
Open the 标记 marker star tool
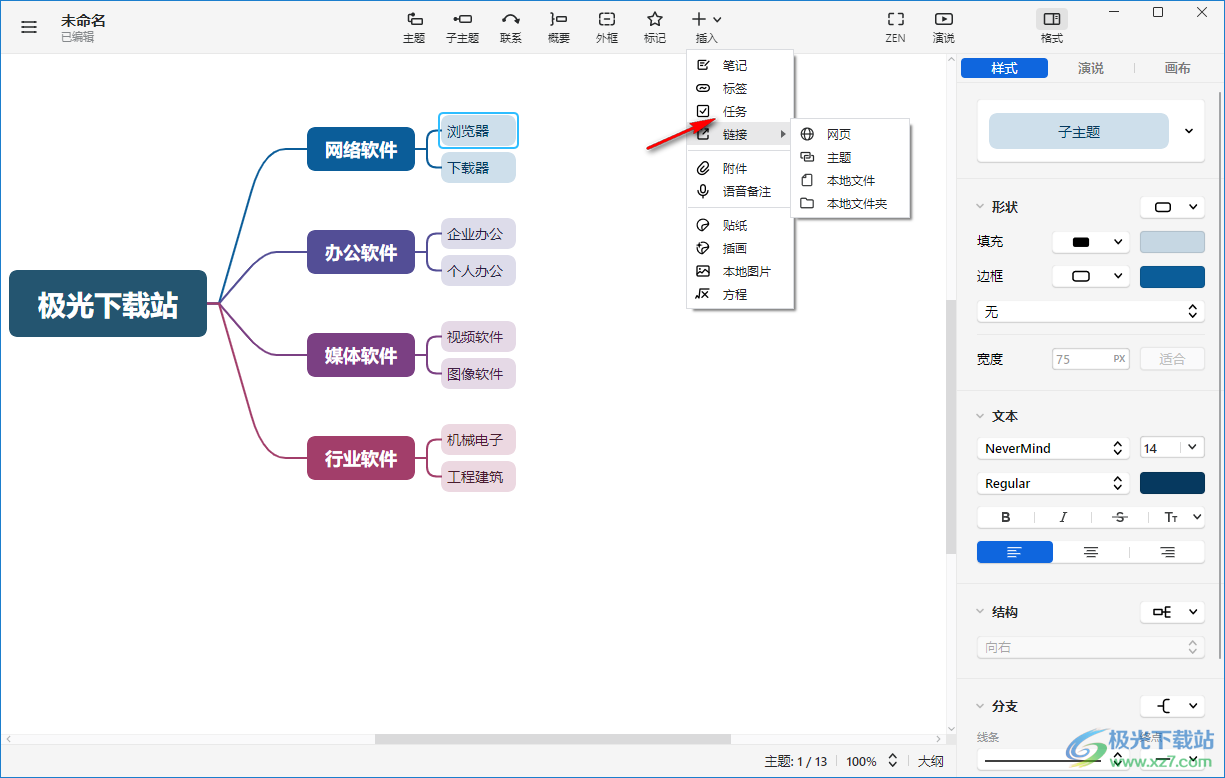pyautogui.click(x=655, y=27)
